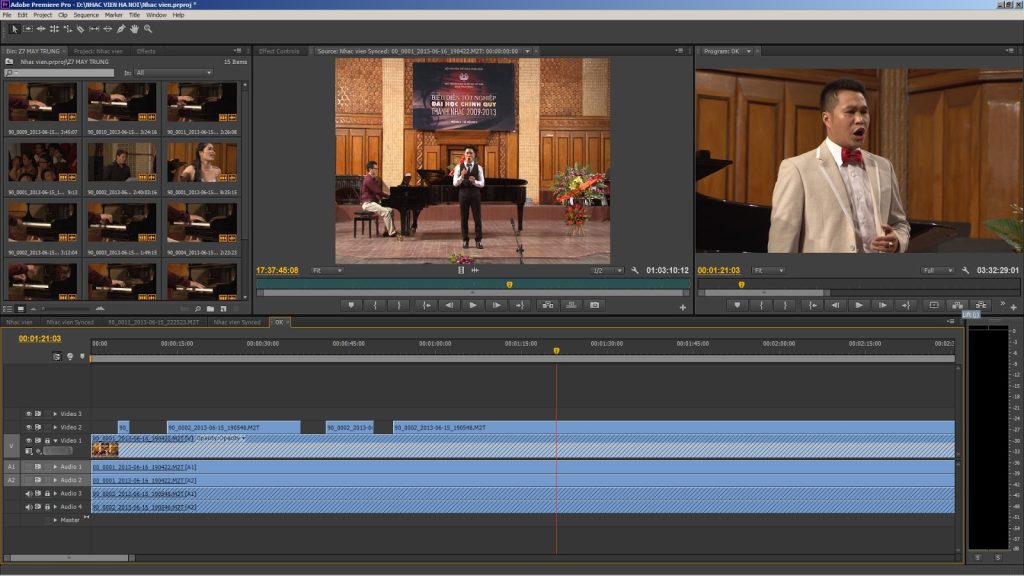Expand the Audio 1 track
Image resolution: width=1024 pixels, height=576 pixels.
[55, 467]
